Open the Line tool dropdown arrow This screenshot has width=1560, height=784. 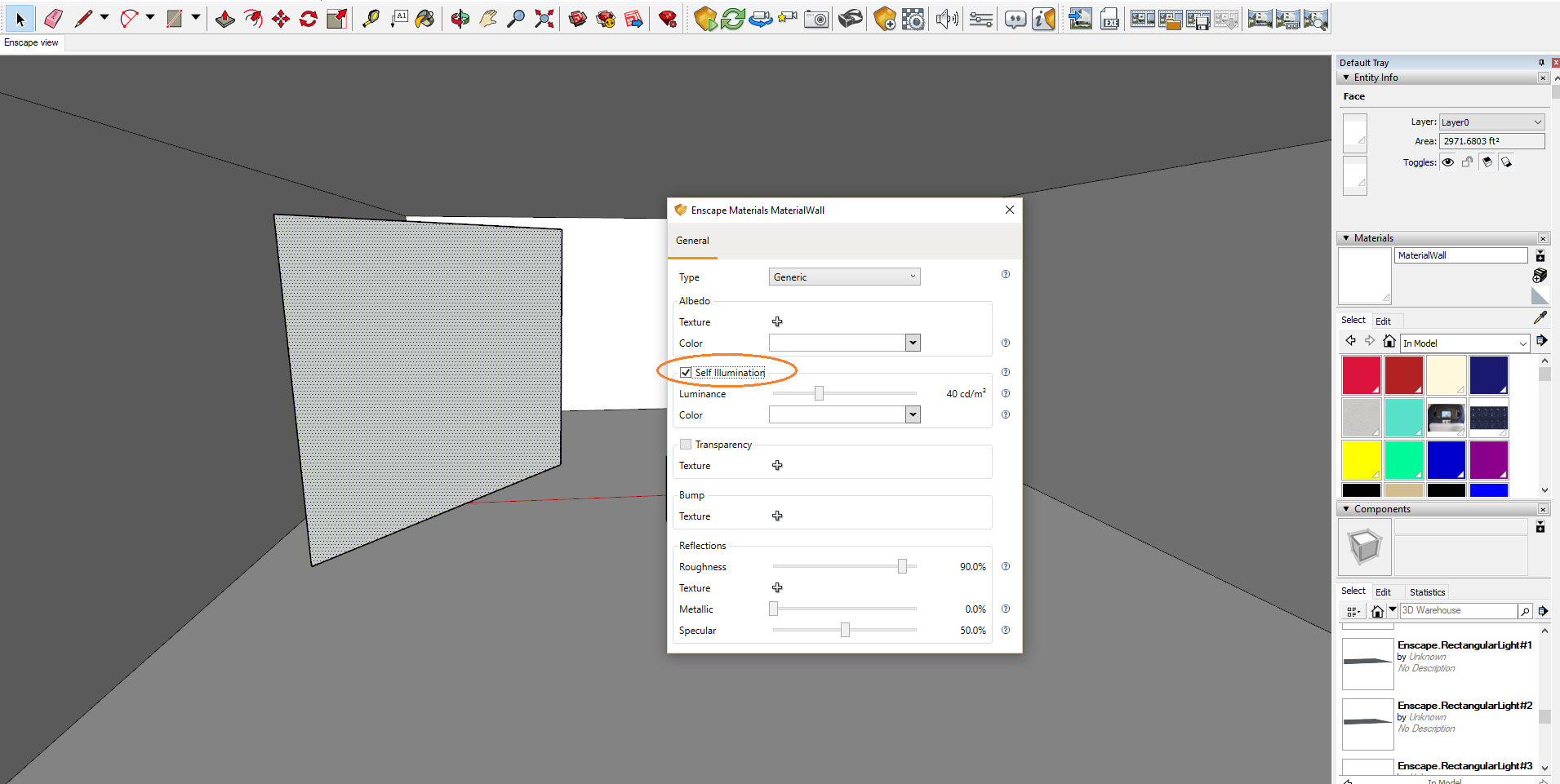click(x=104, y=17)
